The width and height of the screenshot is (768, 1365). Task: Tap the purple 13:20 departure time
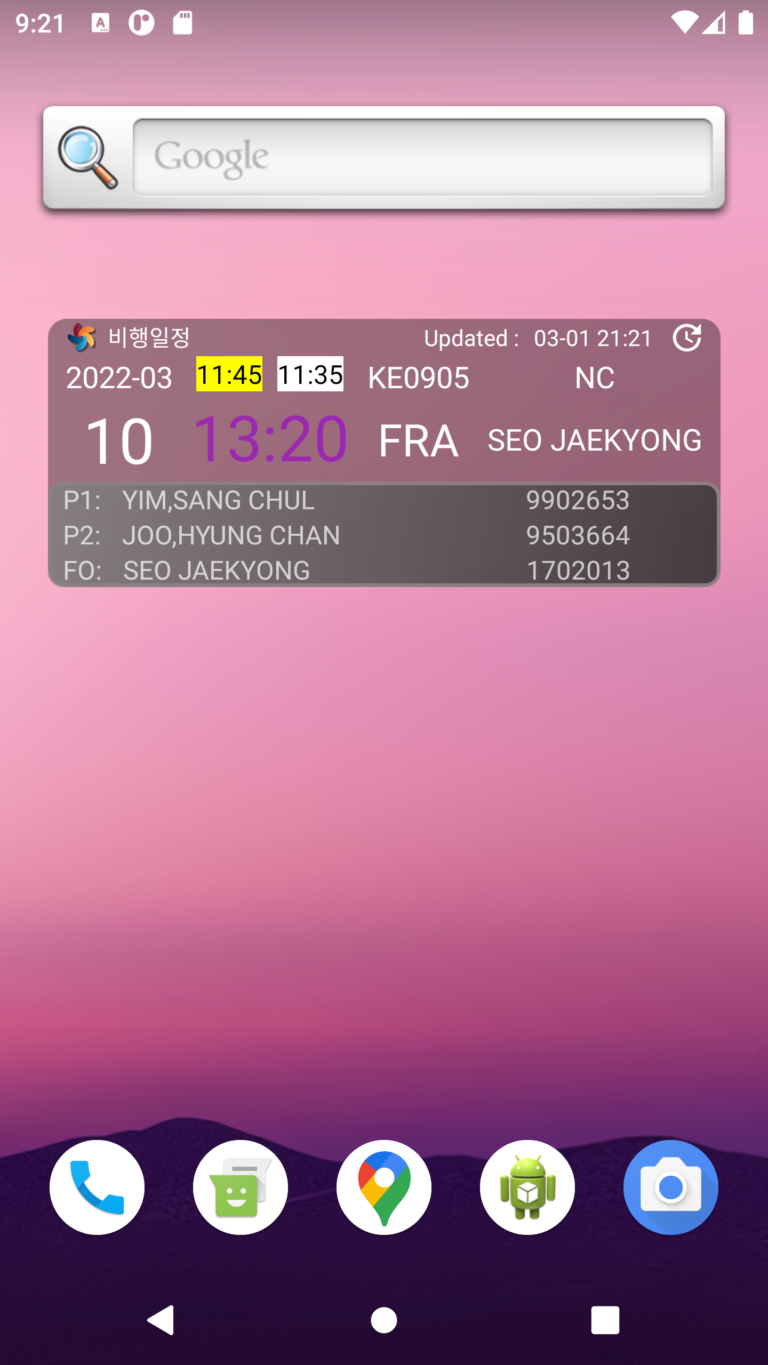coord(270,438)
